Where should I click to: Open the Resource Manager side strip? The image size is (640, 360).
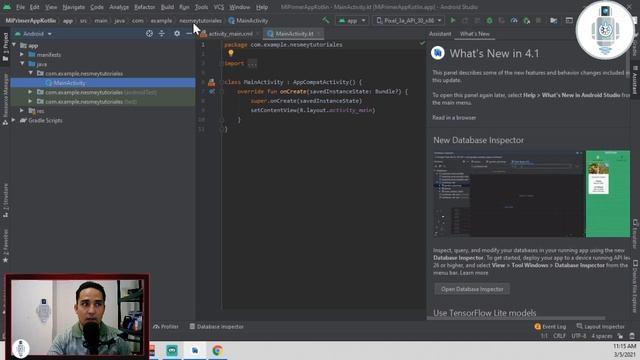pos(5,99)
